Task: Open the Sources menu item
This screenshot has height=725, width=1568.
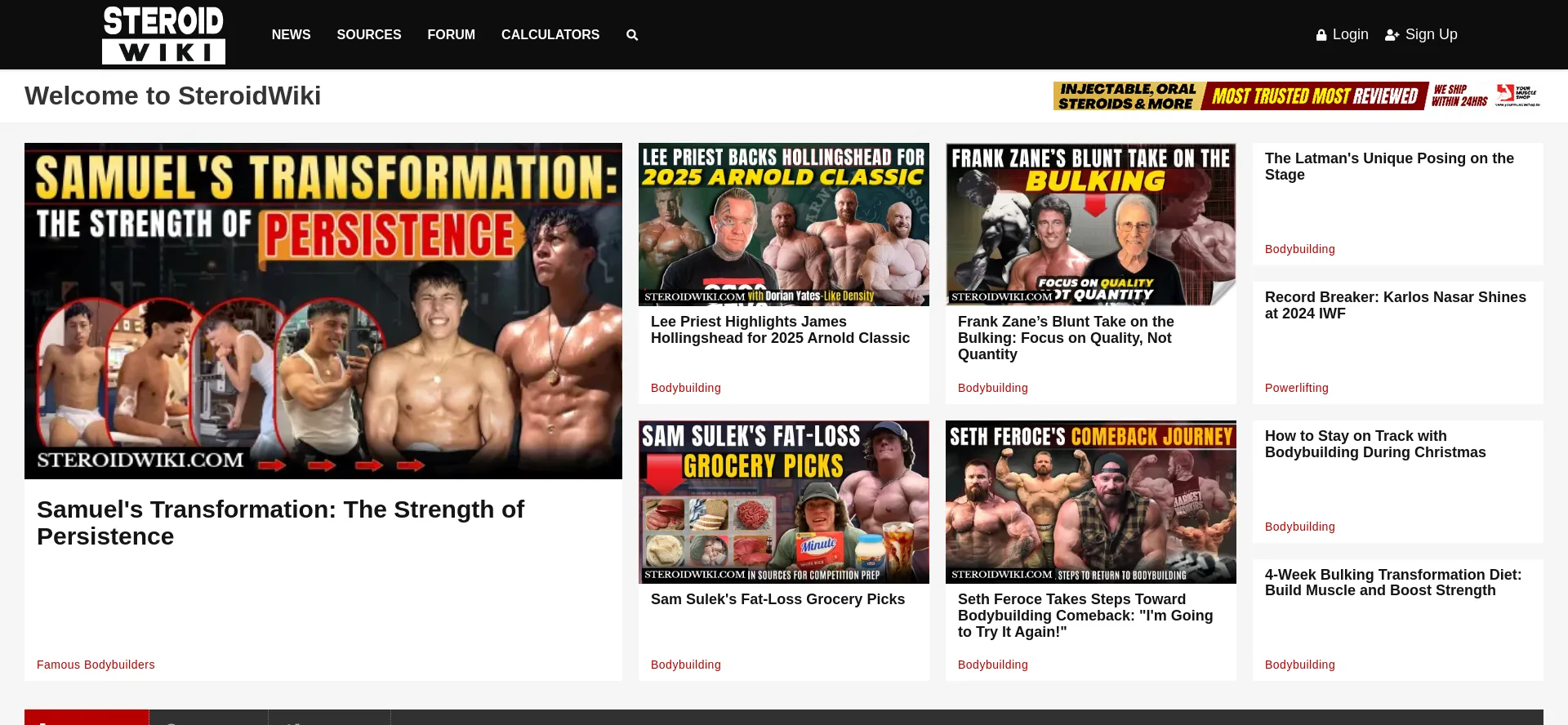Action: click(x=368, y=35)
